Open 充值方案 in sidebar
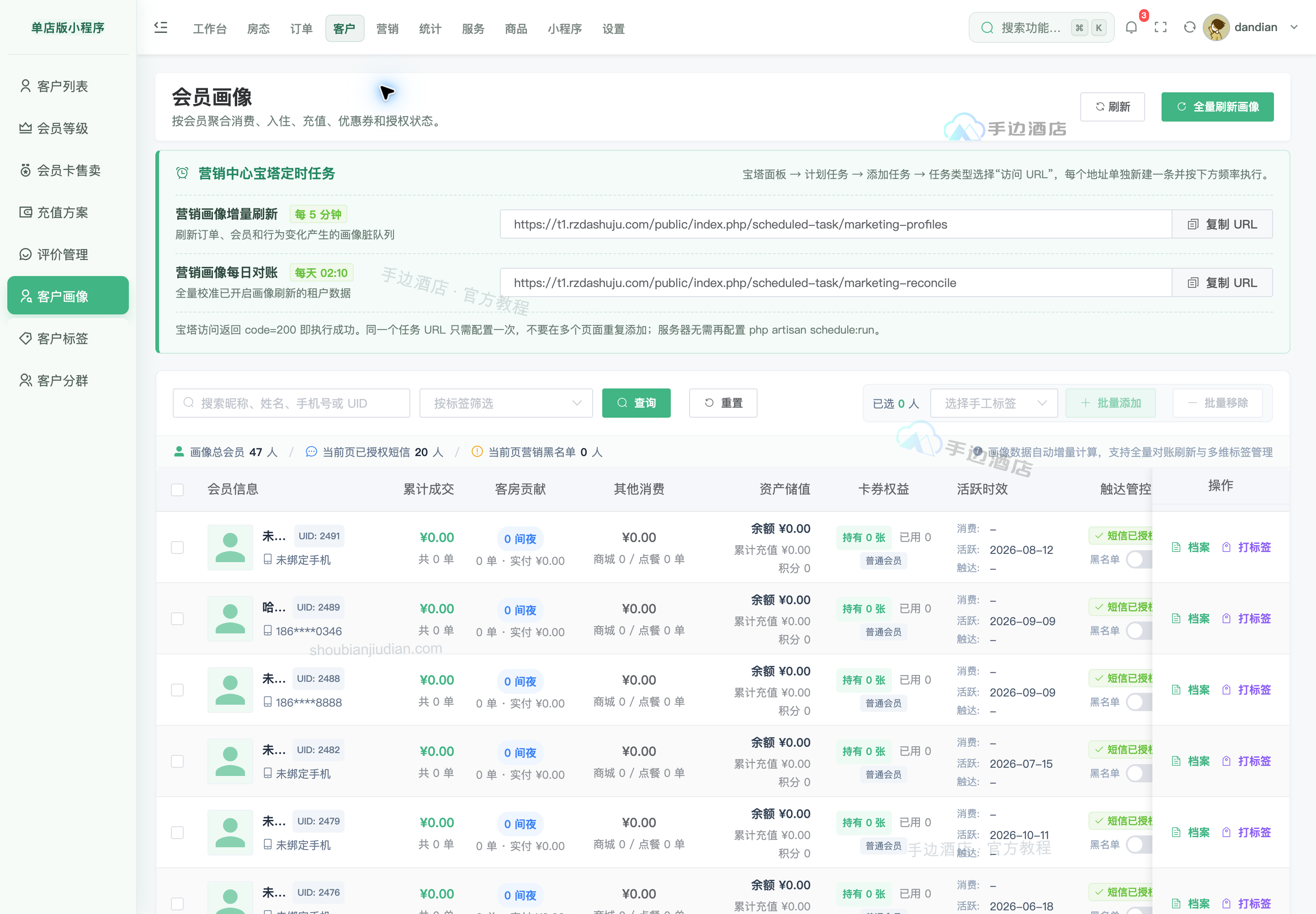 68,213
